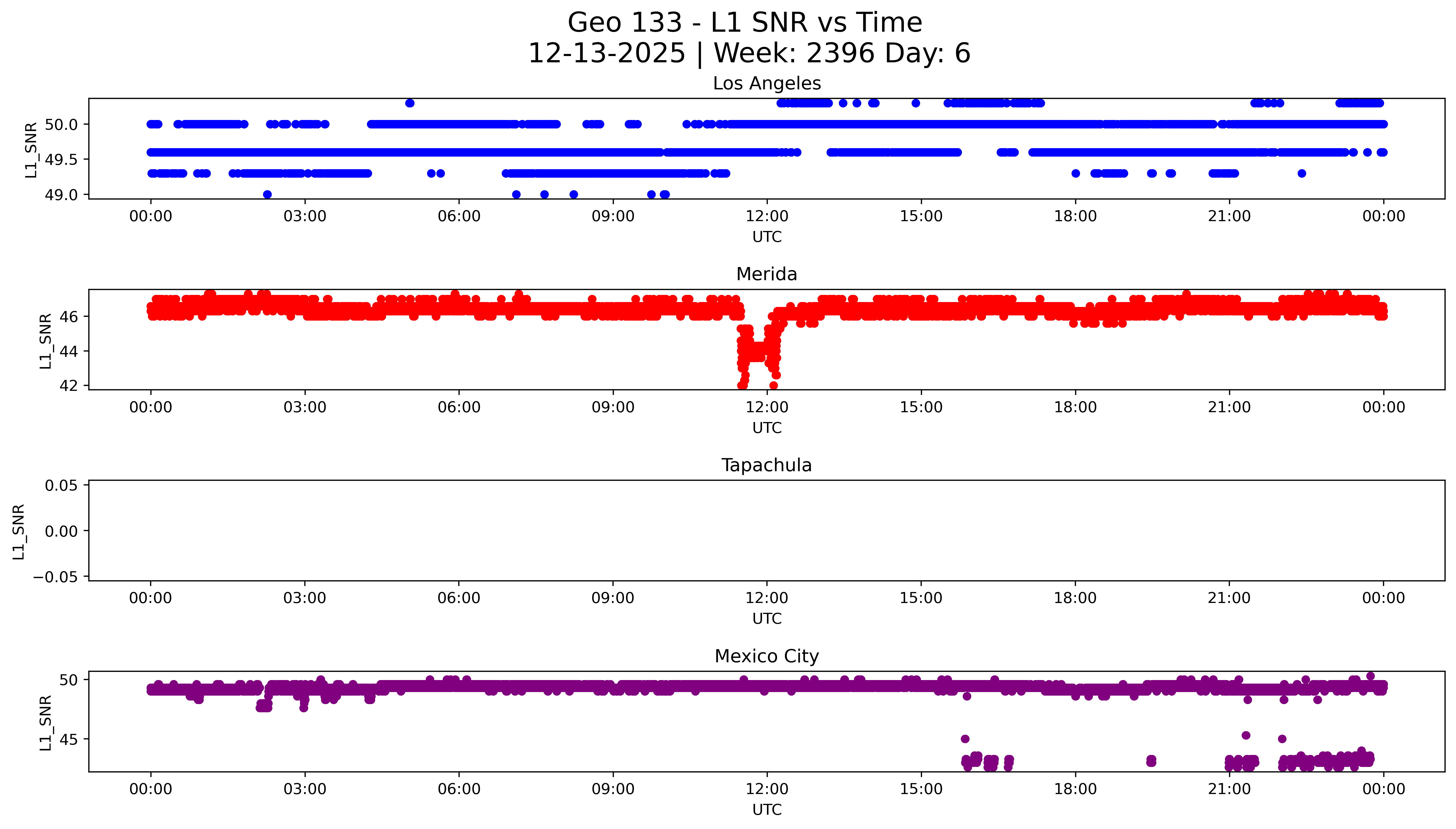
Task: Click the 50.0 y-tick label on the Los Angeles plot
Action: coord(61,124)
